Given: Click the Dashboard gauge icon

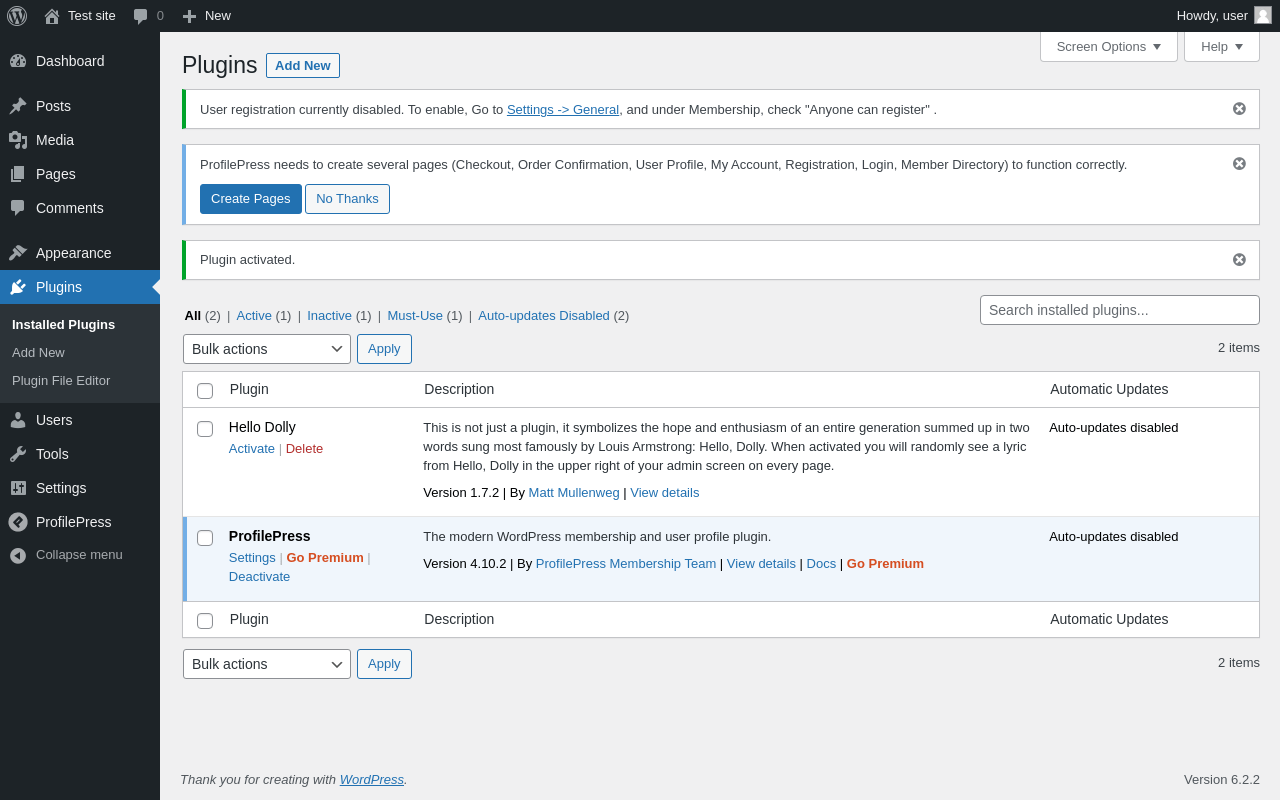Looking at the screenshot, I should (x=18, y=61).
